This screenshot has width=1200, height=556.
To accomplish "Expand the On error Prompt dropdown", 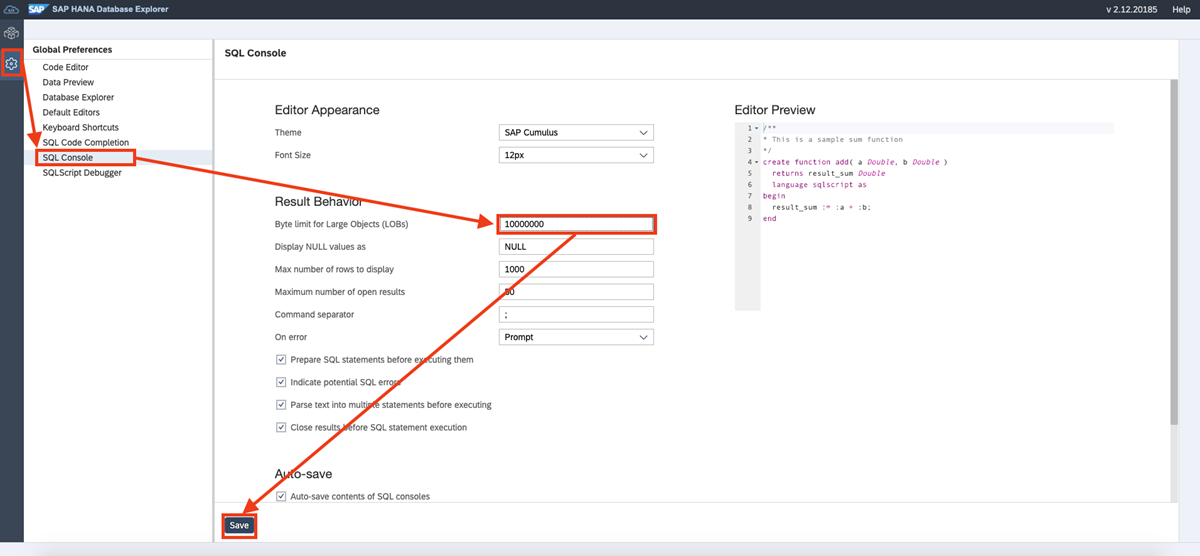I will [576, 337].
